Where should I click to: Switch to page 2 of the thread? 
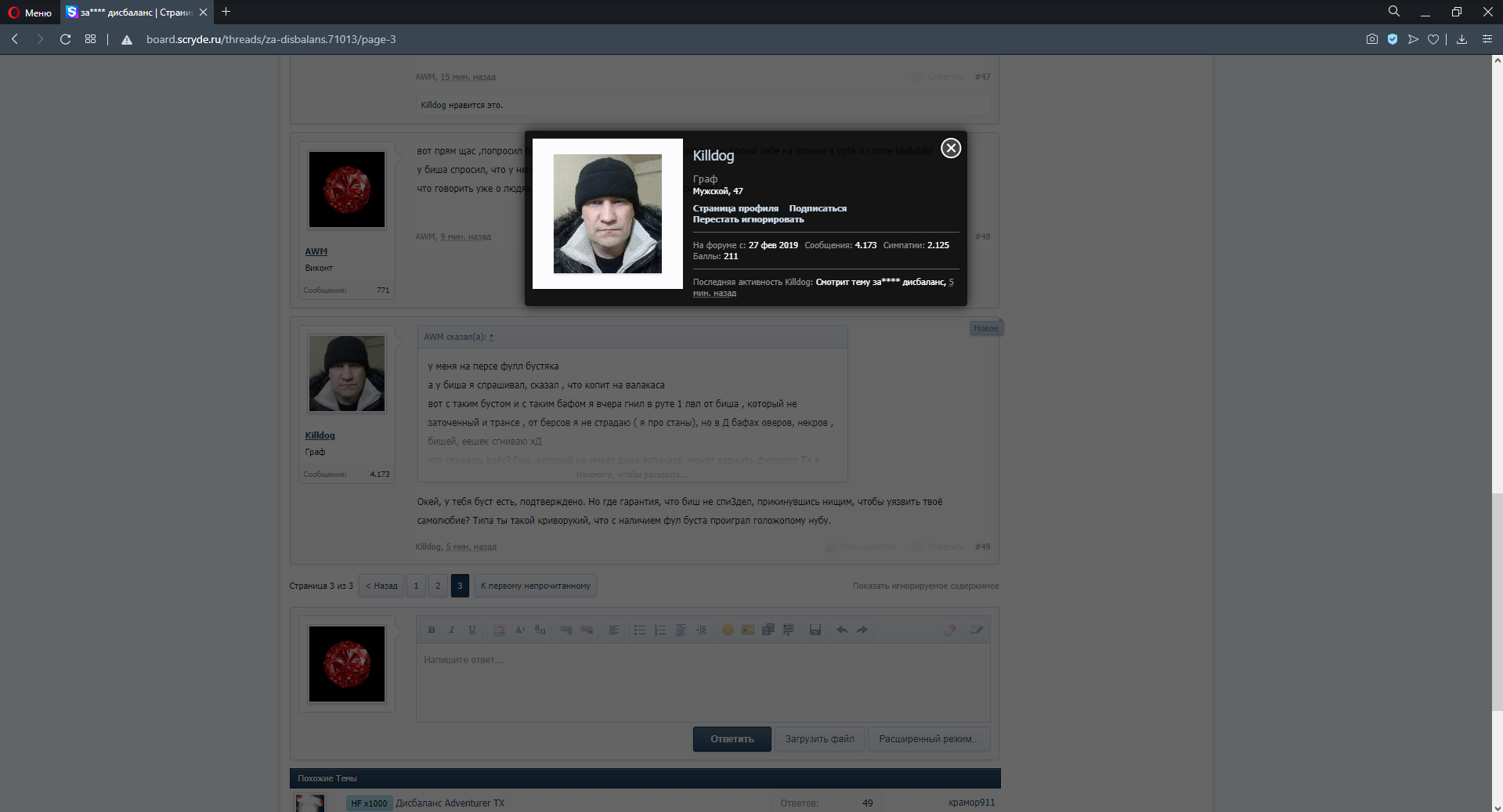click(x=438, y=585)
